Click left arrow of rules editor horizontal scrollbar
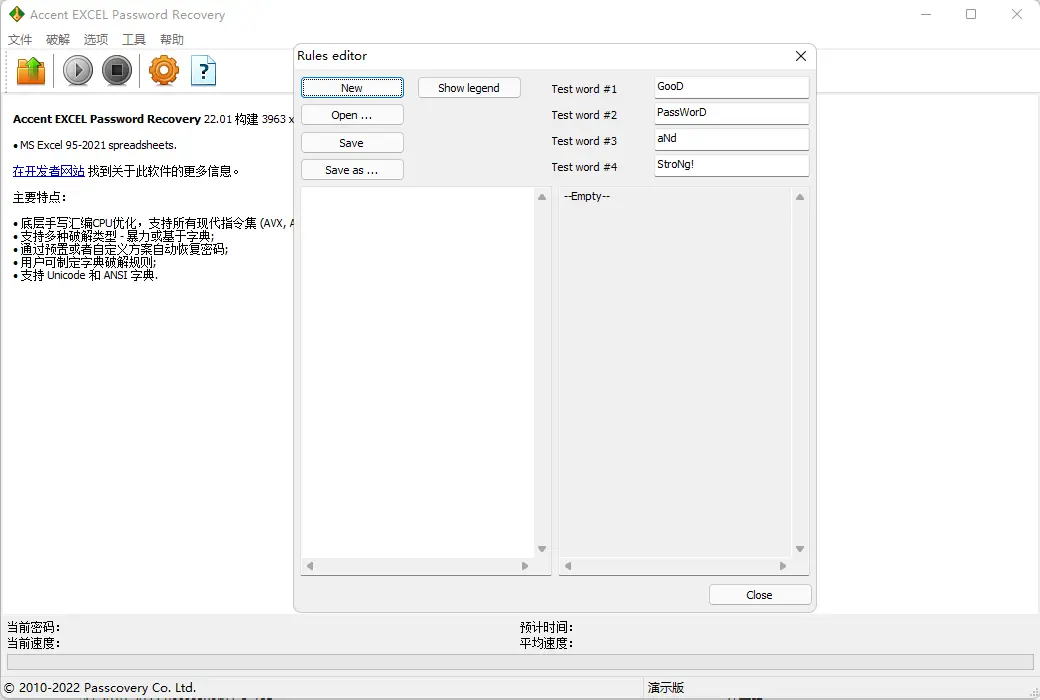 click(310, 566)
